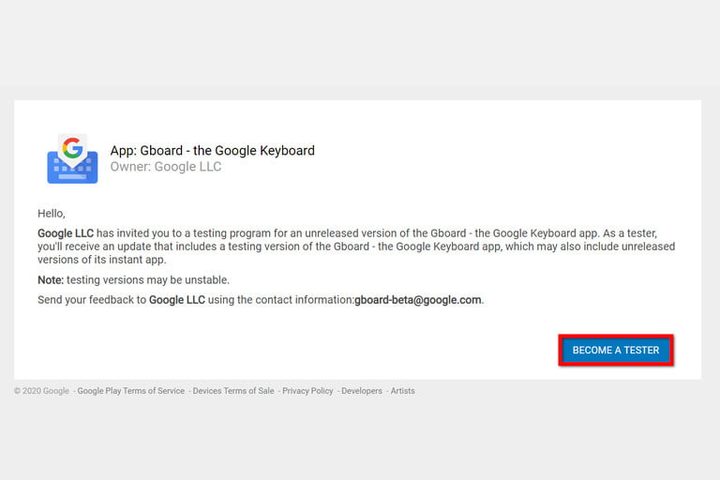Click the colored Google 'G' logo on the icon
Viewport: 720px width, 480px height.
[72, 147]
